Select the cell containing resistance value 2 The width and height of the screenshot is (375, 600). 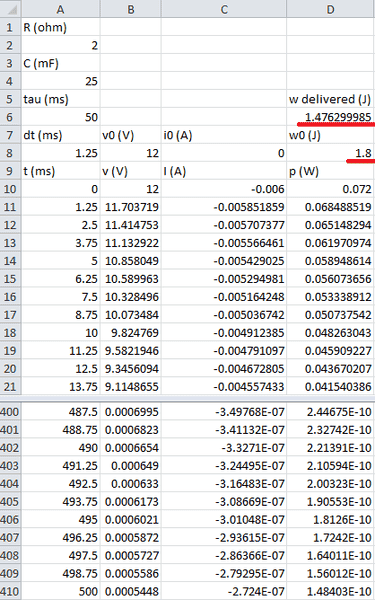[60, 45]
